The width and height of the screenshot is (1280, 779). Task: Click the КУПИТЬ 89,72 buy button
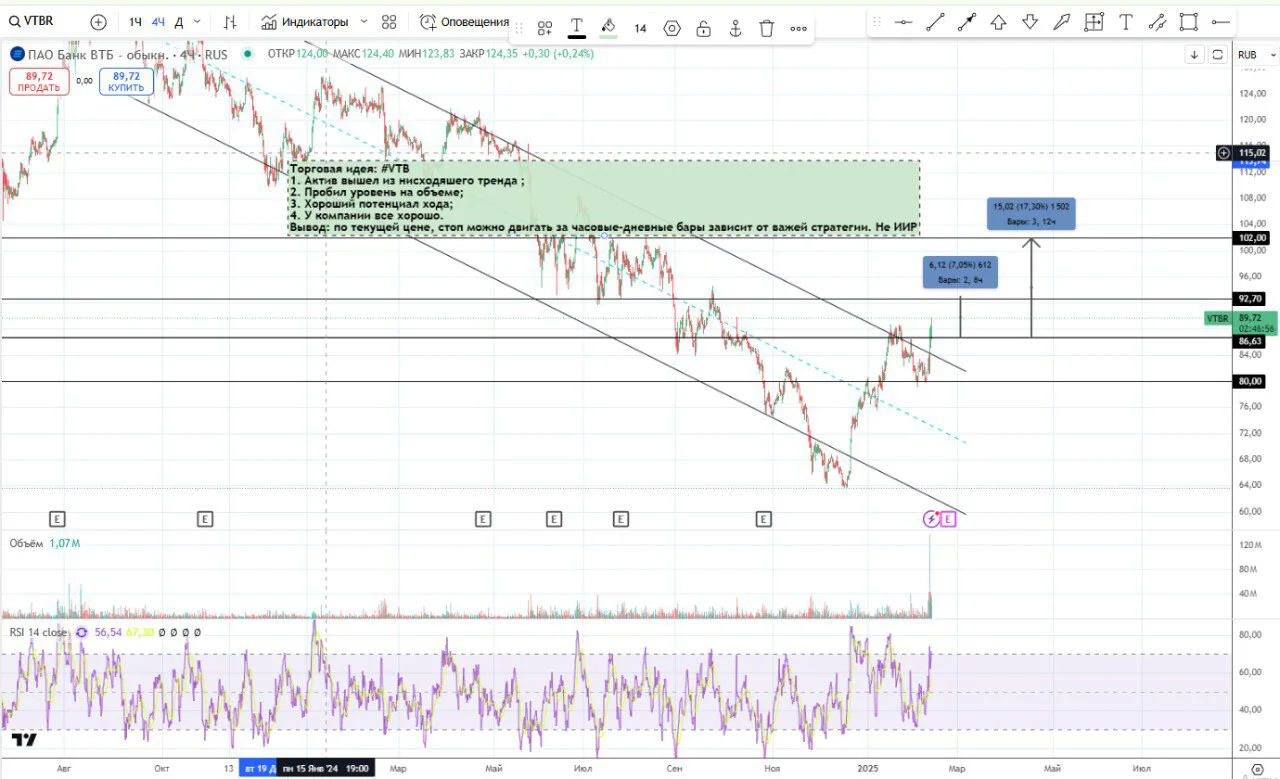pos(126,81)
